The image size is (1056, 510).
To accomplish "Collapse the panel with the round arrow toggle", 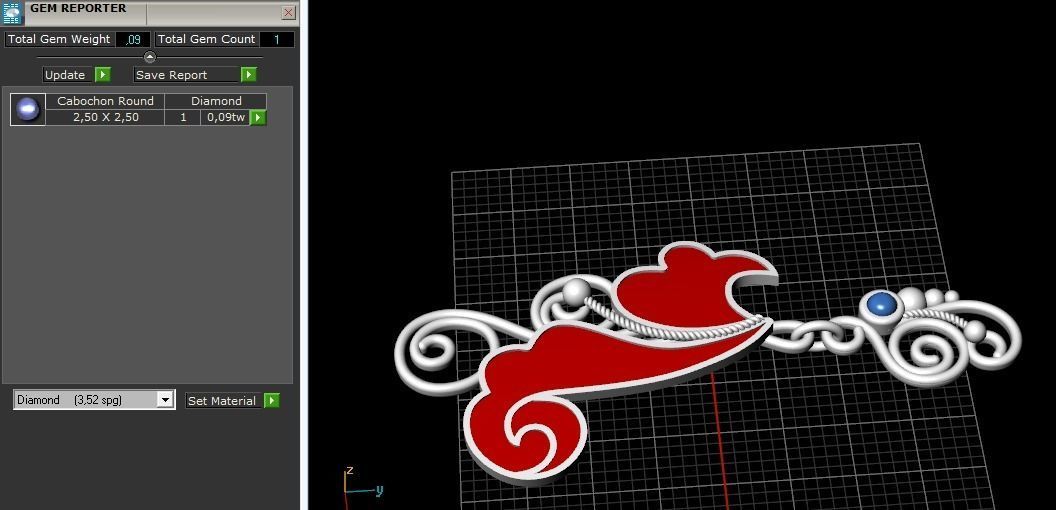I will click(x=150, y=57).
